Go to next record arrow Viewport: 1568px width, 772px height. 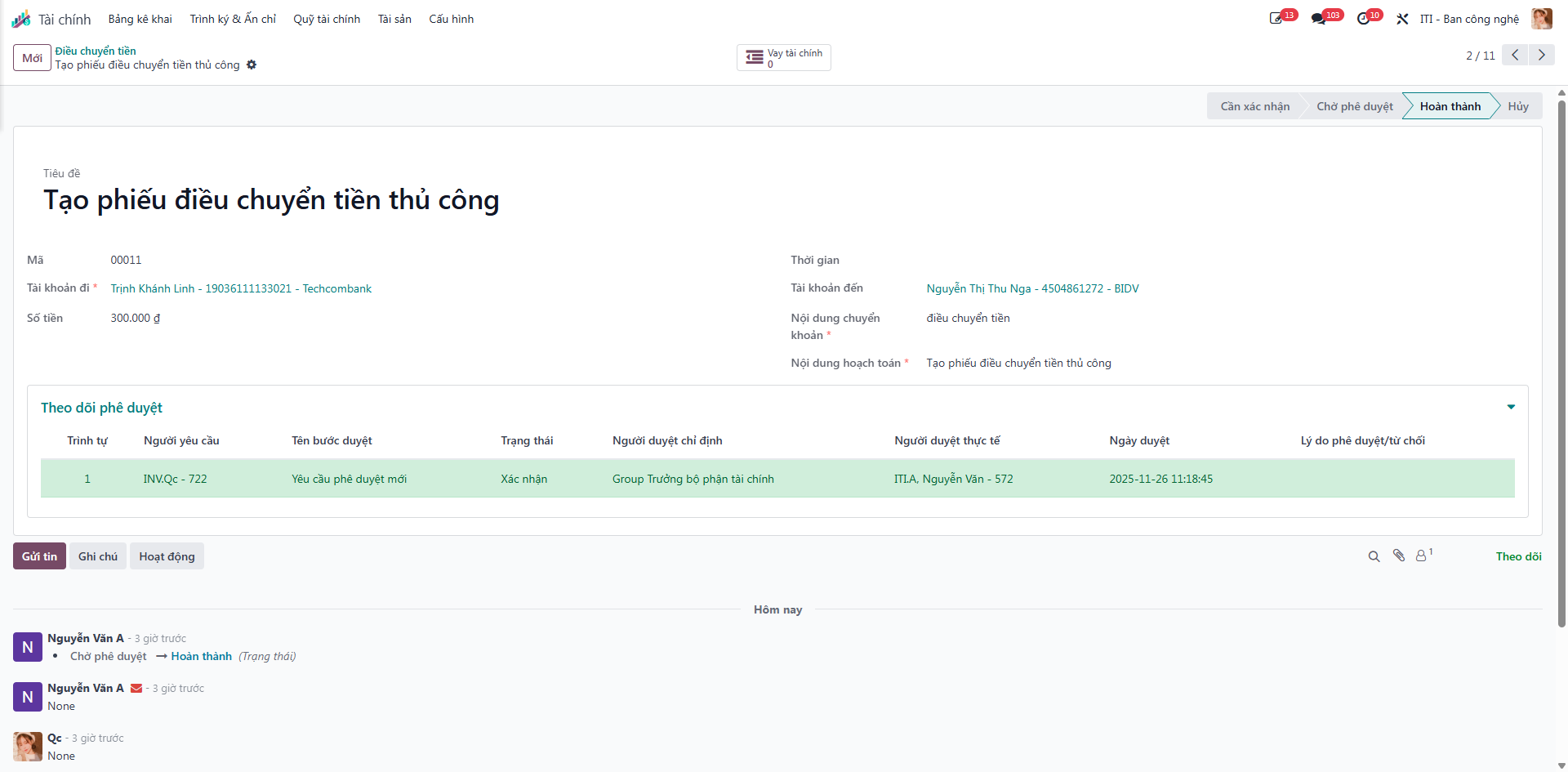1542,55
